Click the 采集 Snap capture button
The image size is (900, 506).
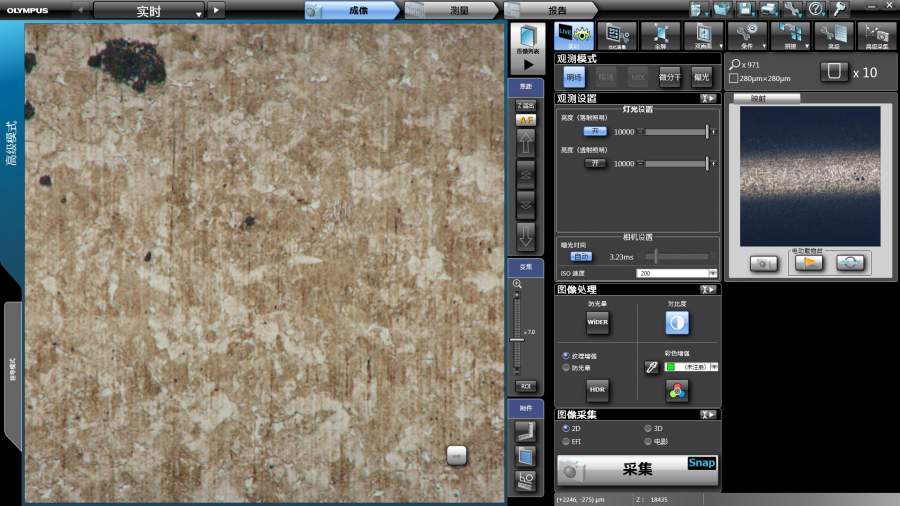click(x=637, y=470)
